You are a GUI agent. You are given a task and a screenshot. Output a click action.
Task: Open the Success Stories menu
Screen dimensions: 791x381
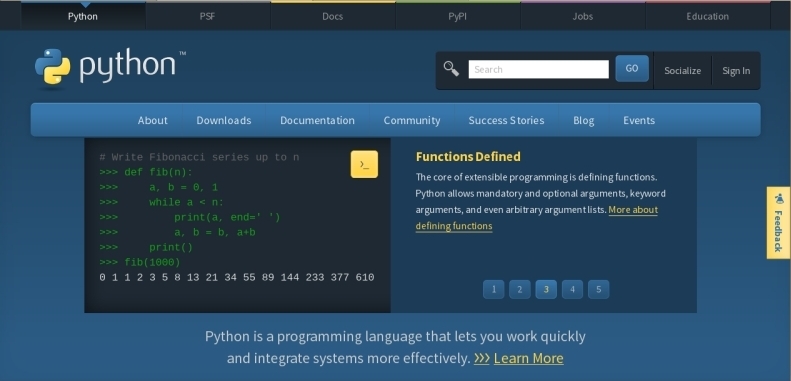pos(506,120)
